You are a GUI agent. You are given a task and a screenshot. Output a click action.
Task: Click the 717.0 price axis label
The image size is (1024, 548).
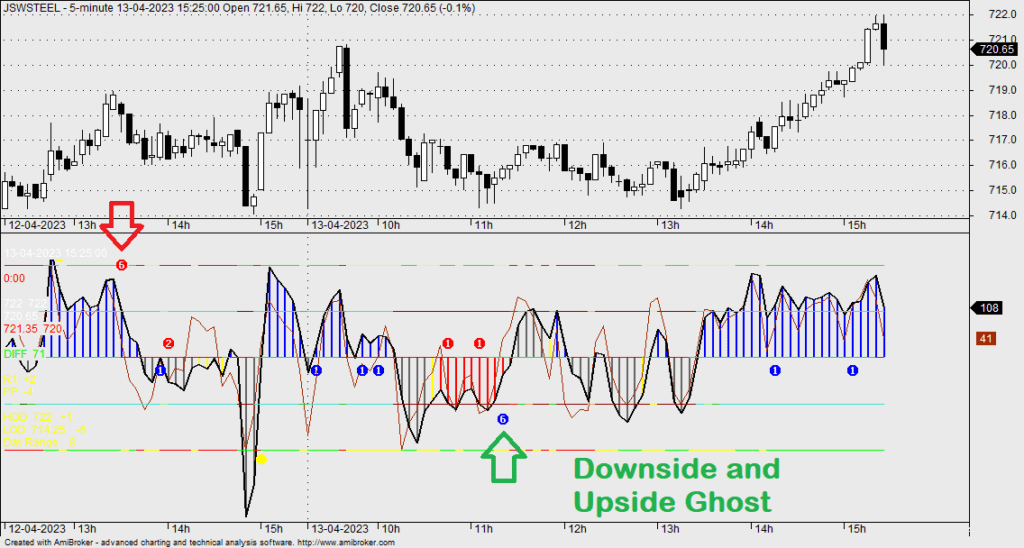coord(1002,140)
